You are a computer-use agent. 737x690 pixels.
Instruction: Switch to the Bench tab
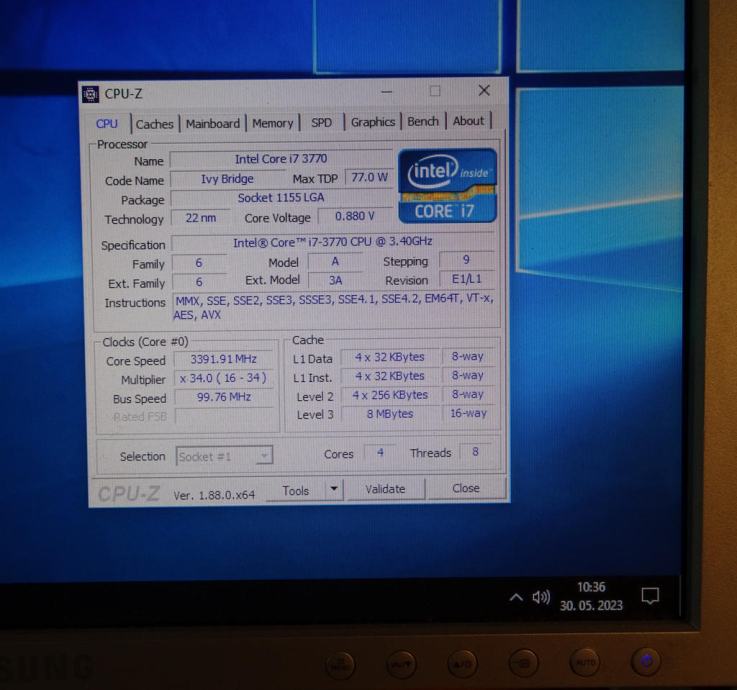pos(422,121)
